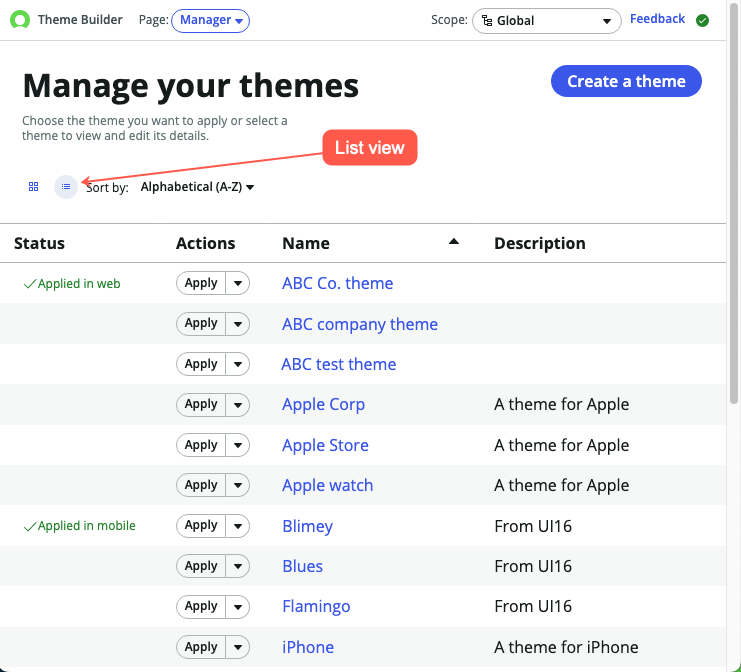The image size is (741, 672).
Task: Click the Actions column header
Action: pyautogui.click(x=205, y=243)
